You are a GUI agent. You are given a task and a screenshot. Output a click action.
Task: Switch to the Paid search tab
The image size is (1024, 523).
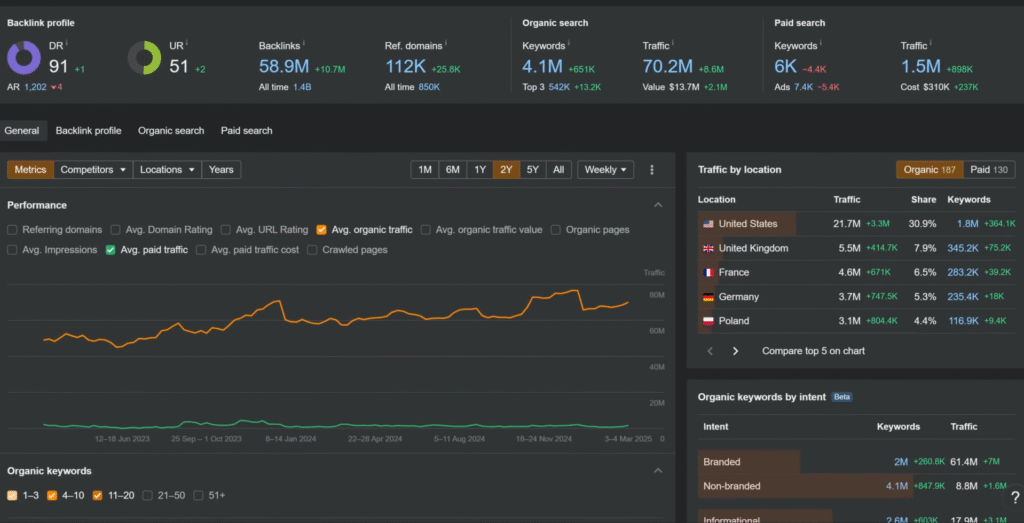click(246, 131)
